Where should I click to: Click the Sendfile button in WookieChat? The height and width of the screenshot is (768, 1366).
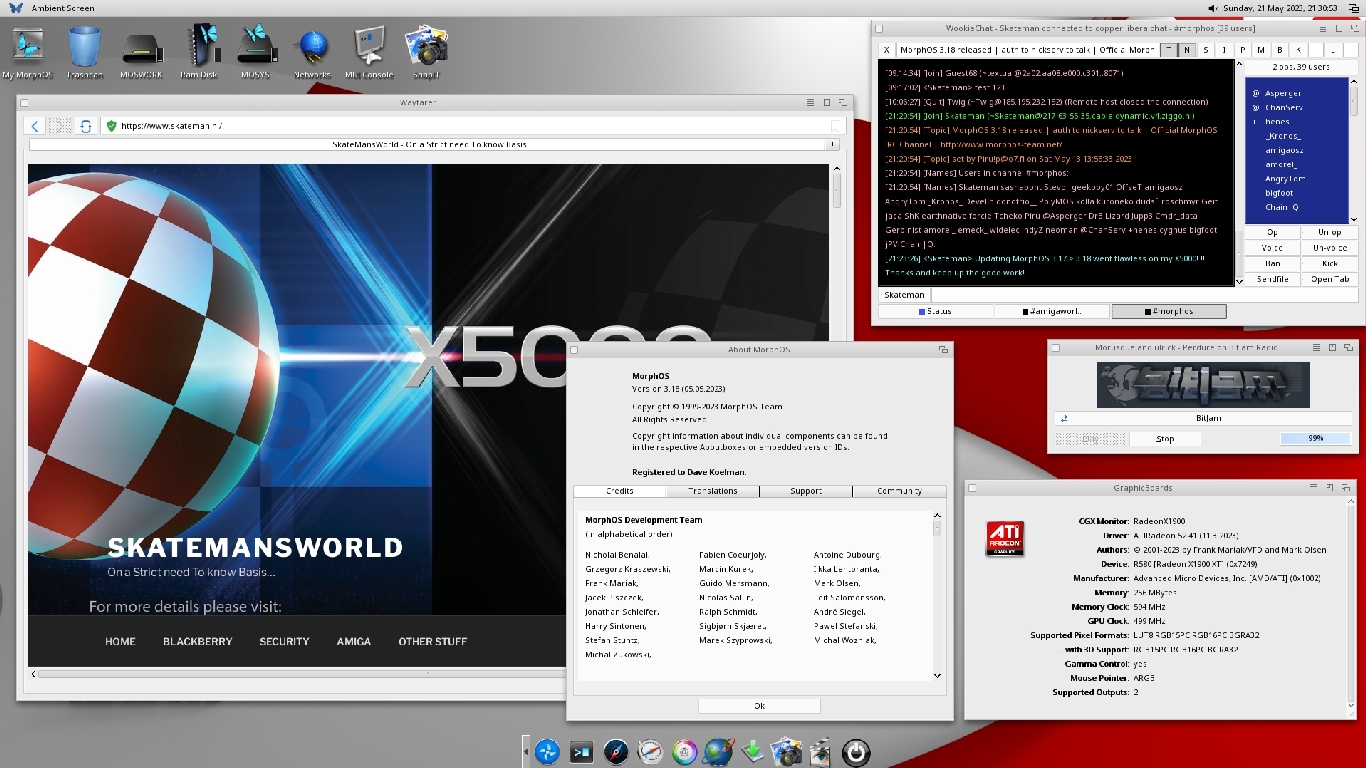pyautogui.click(x=1272, y=279)
